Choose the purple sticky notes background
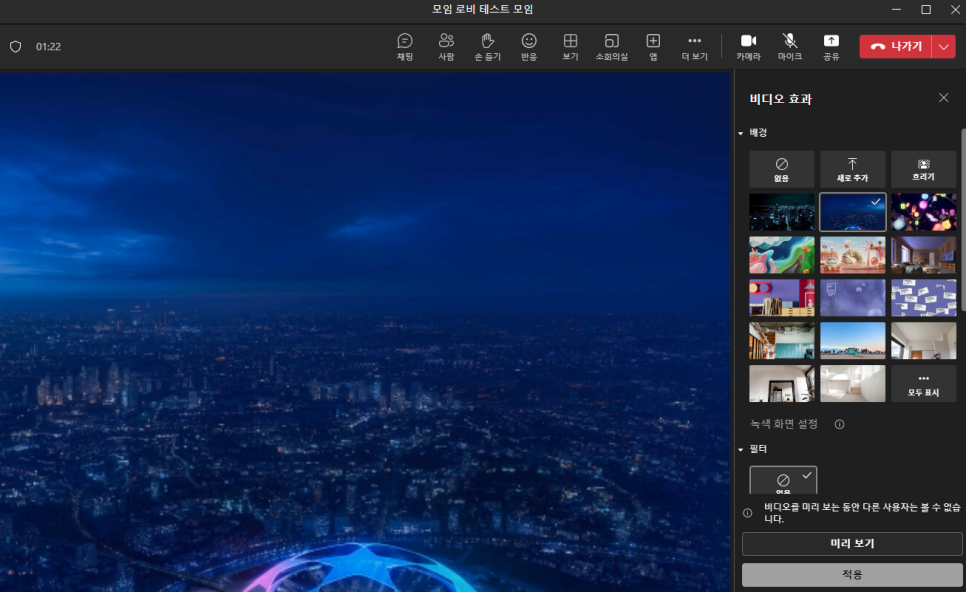Image resolution: width=966 pixels, height=592 pixels. click(923, 298)
